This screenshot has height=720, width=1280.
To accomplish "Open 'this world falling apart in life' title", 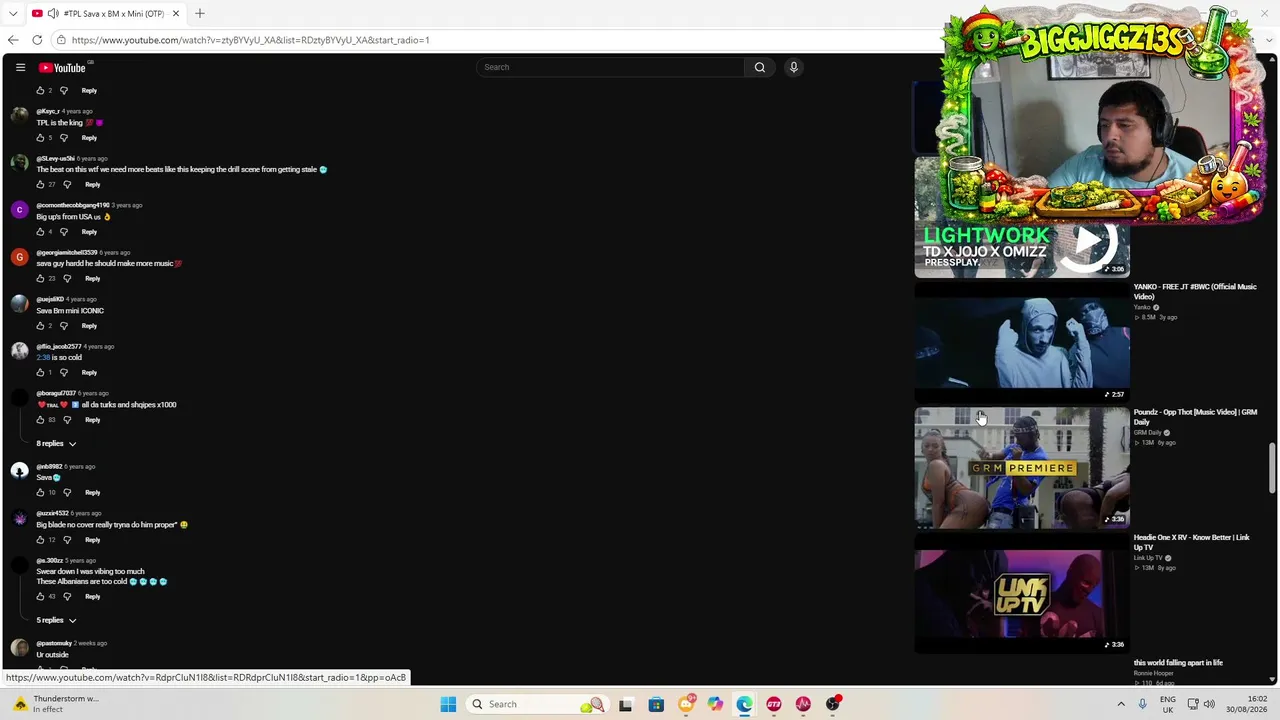I will tap(1178, 663).
